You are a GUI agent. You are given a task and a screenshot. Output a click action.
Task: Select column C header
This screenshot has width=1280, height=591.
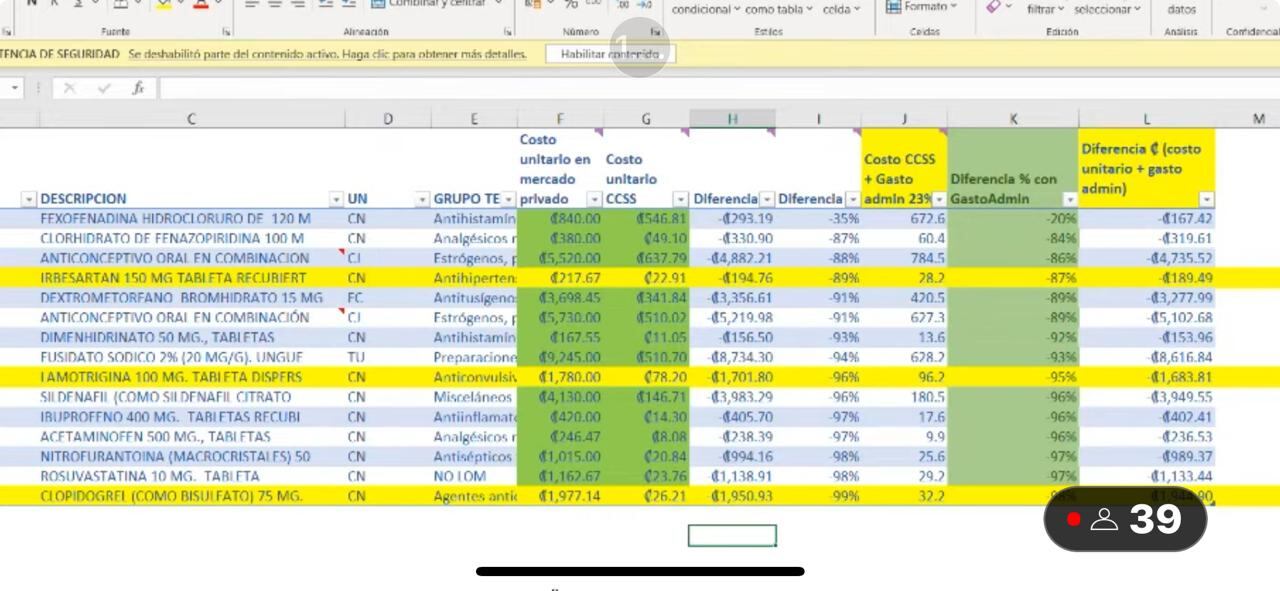click(191, 119)
